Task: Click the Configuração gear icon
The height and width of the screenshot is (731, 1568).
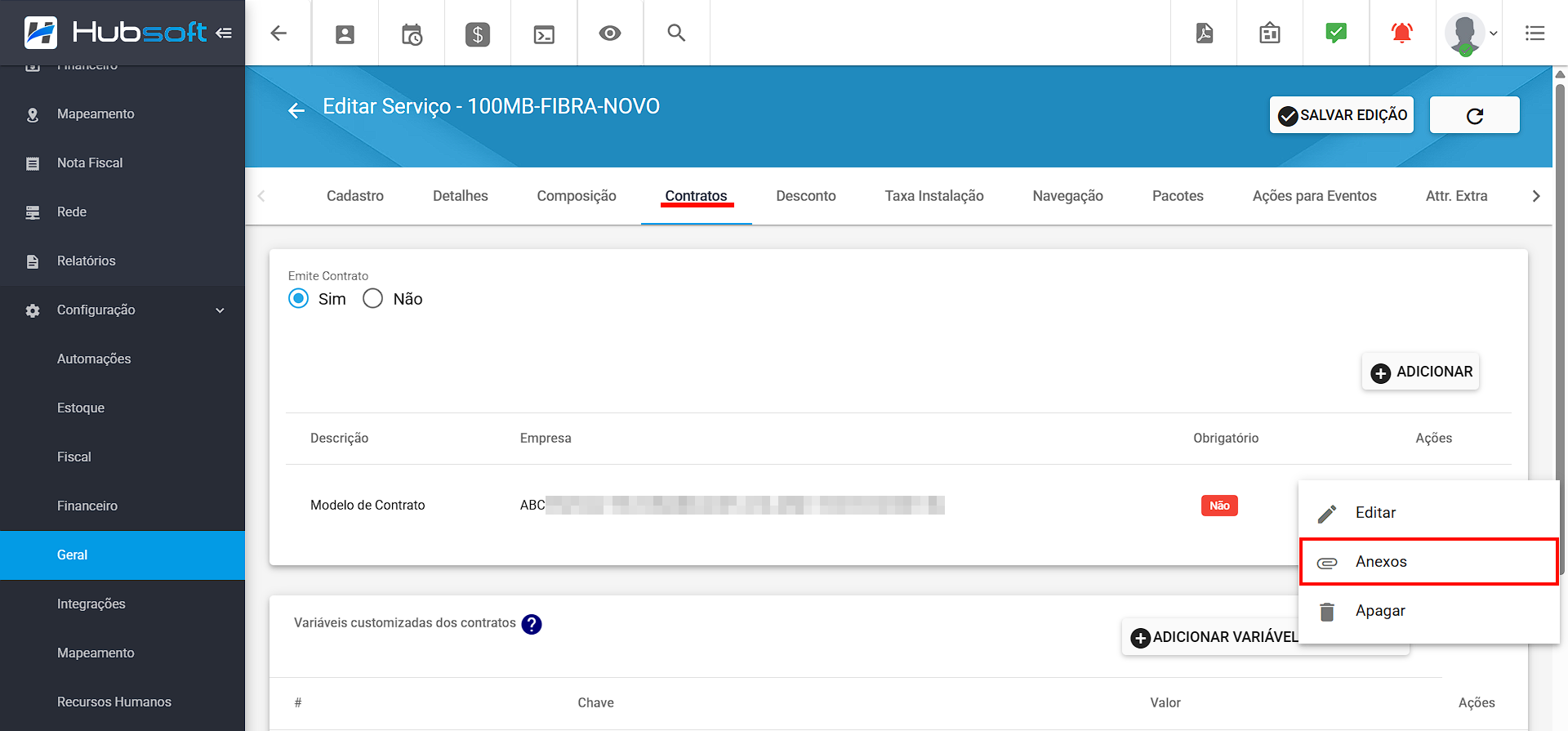Action: [33, 311]
